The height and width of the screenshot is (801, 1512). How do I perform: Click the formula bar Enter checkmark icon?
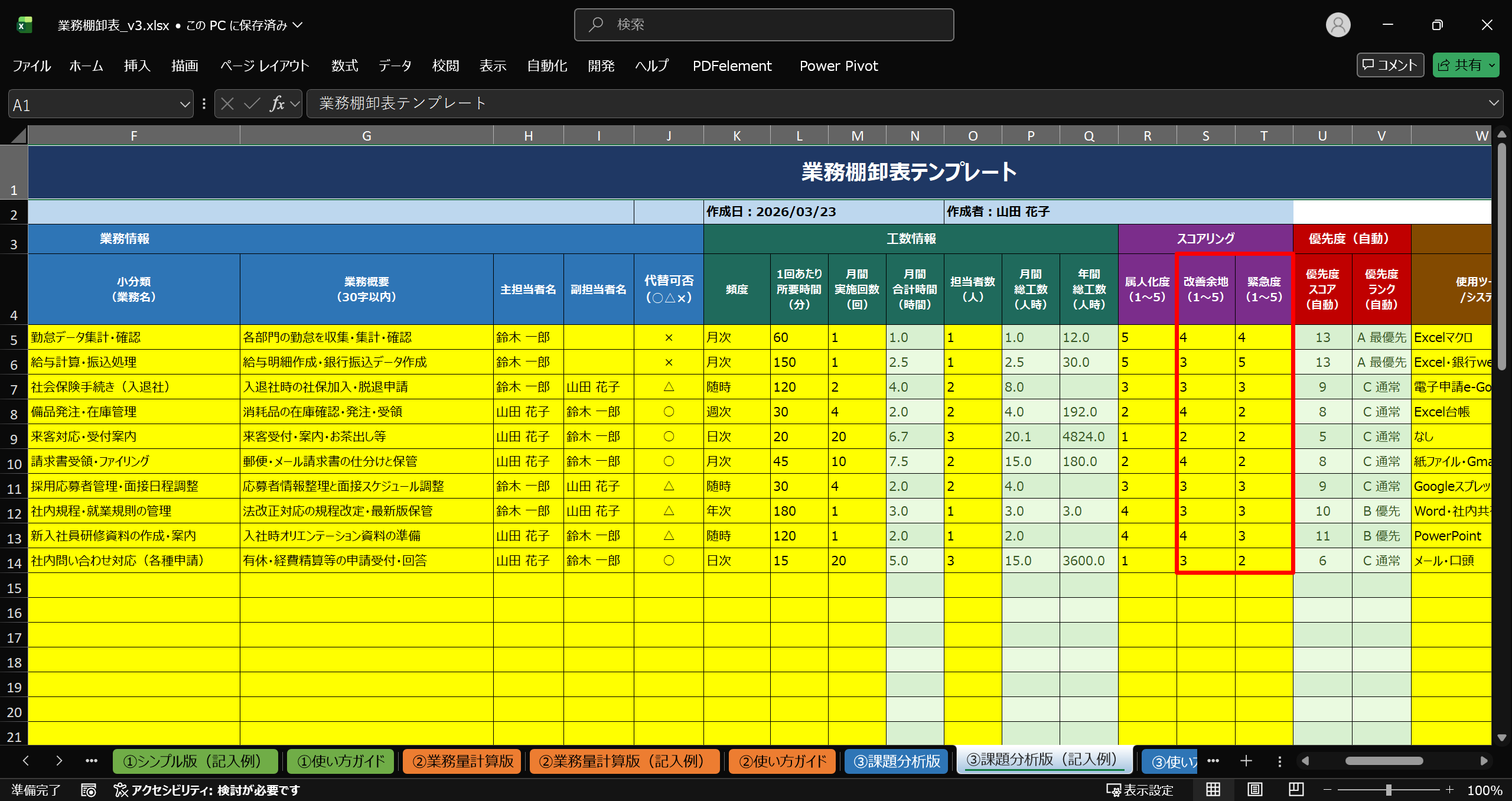tap(252, 104)
